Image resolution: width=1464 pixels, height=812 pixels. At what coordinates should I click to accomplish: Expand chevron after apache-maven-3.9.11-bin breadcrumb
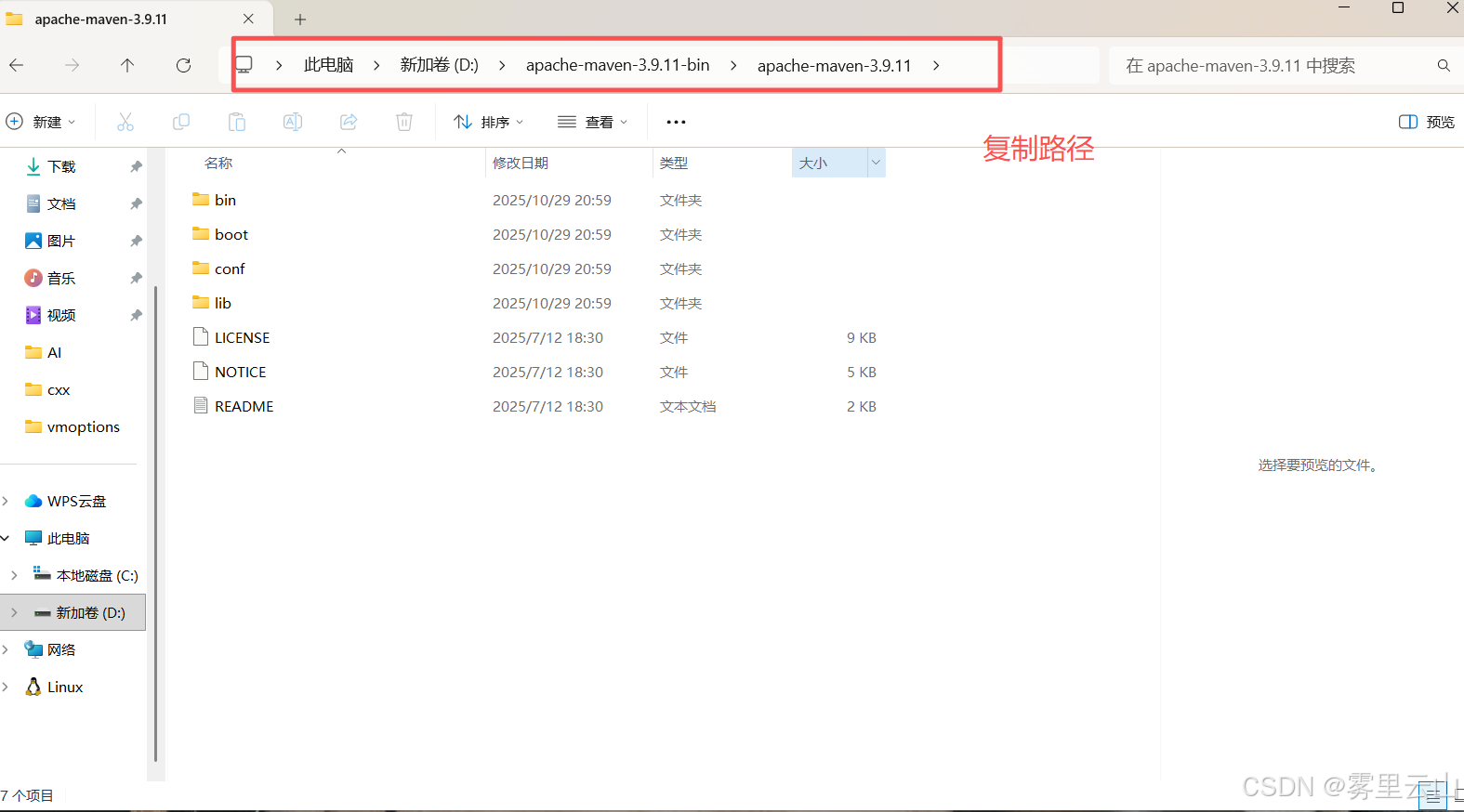coord(733,65)
